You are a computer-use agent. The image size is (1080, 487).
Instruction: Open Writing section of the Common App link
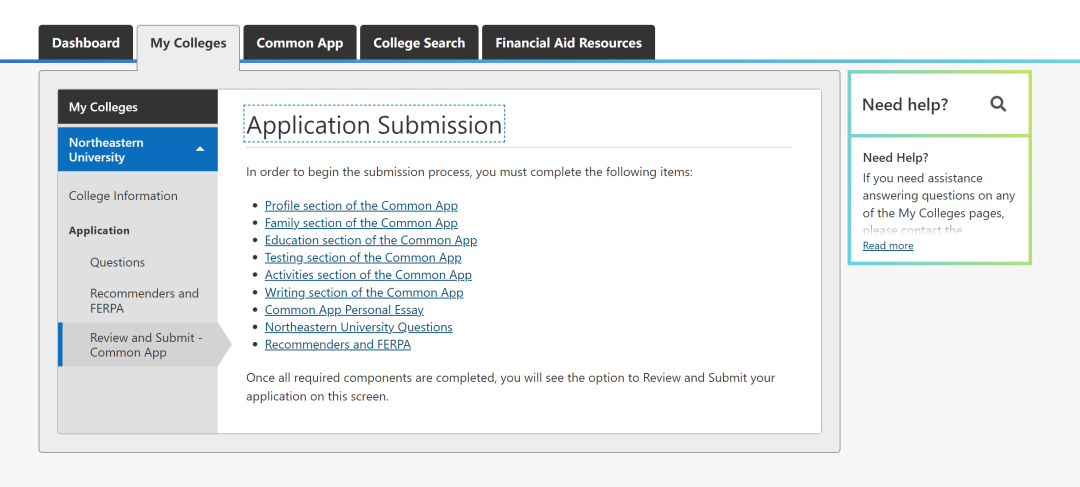pos(364,293)
